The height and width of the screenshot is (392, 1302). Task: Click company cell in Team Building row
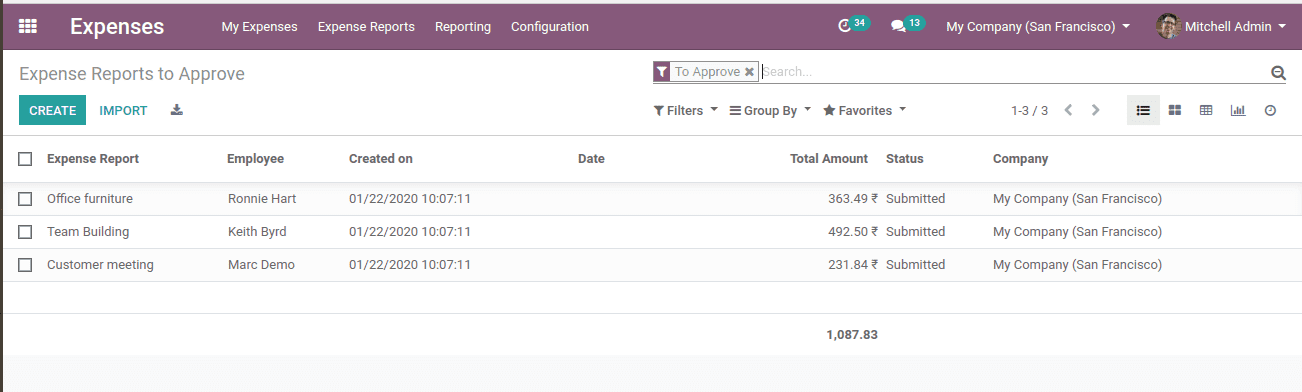point(1077,232)
